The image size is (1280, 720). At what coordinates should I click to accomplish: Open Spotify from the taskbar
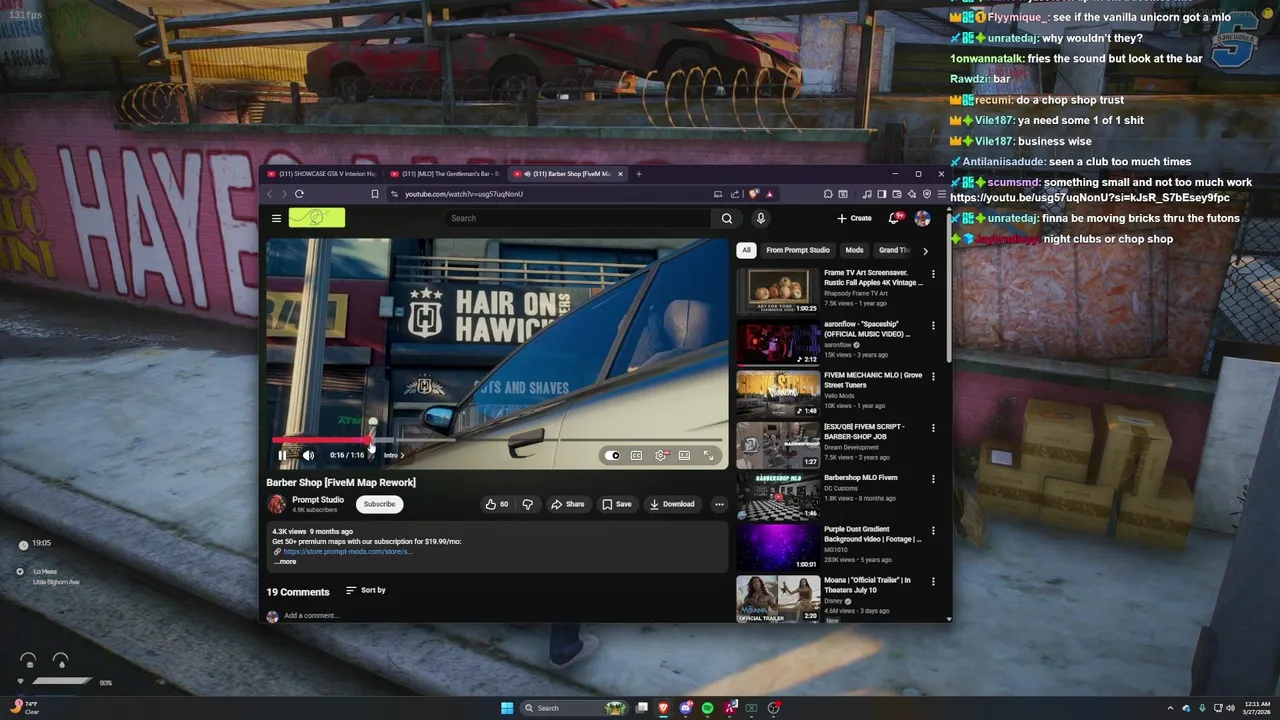coord(707,708)
